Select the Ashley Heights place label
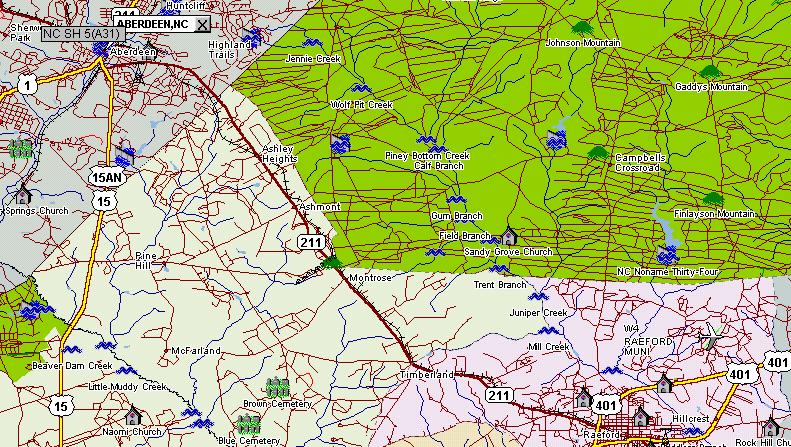 coord(279,153)
